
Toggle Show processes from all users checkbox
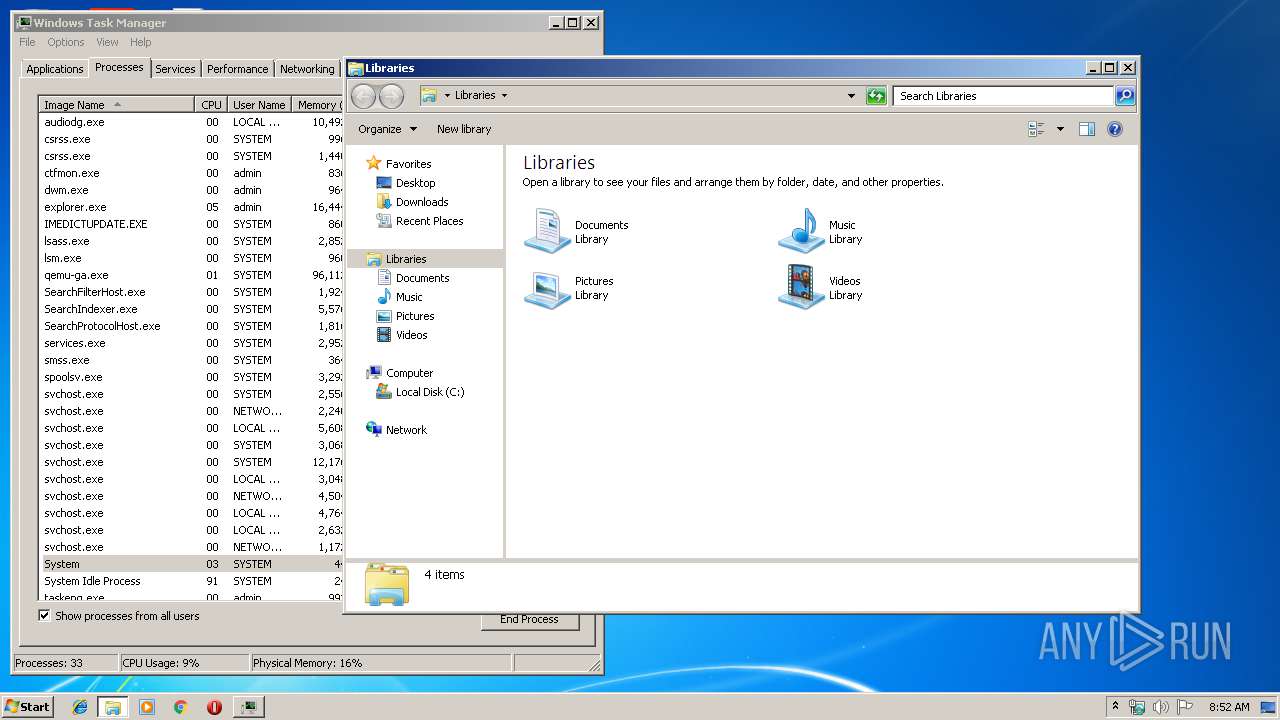tap(44, 616)
